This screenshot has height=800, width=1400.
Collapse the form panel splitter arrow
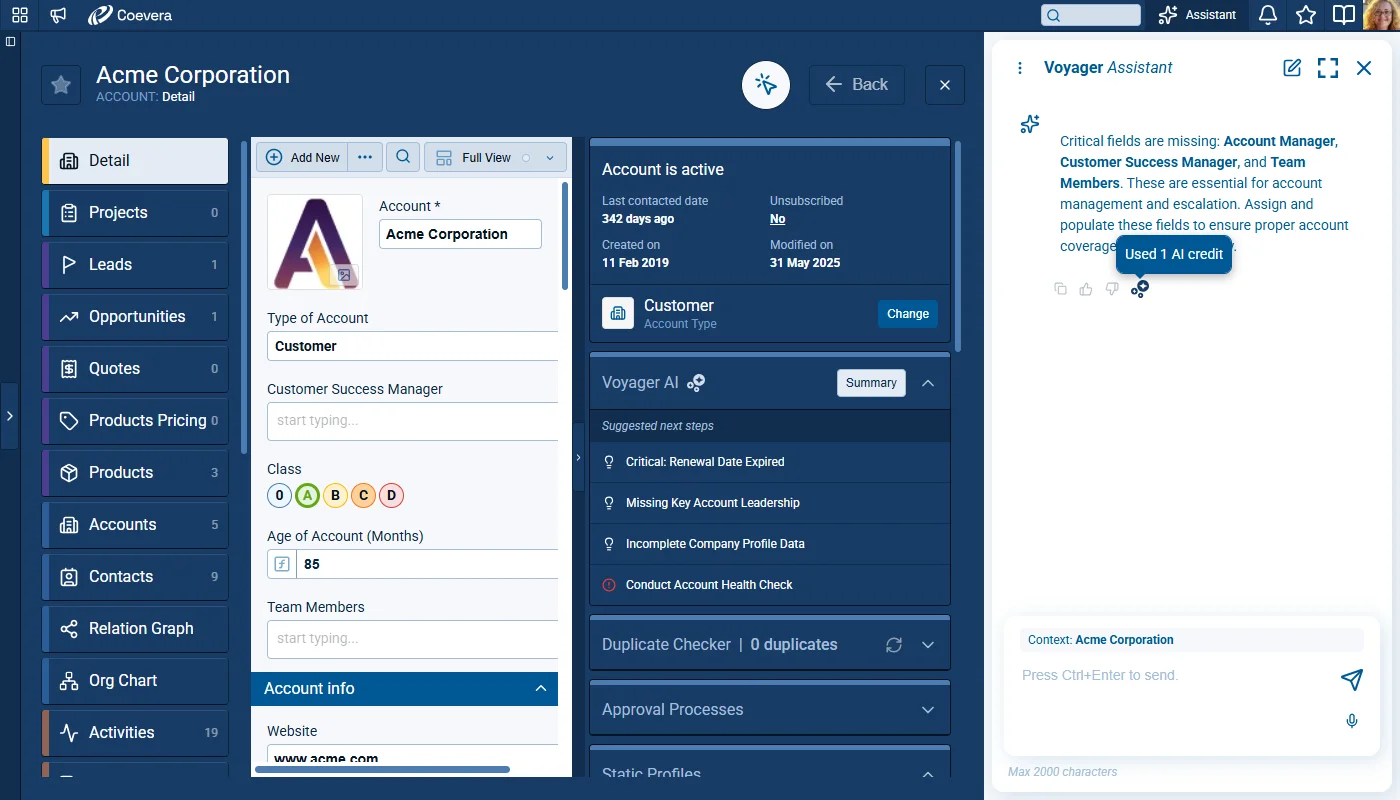pyautogui.click(x=578, y=457)
